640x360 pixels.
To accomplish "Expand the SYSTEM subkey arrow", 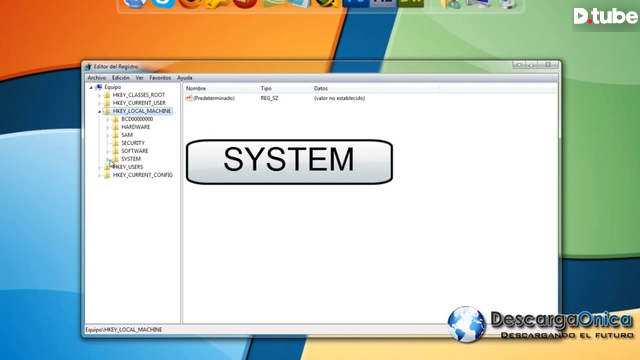I will point(108,159).
